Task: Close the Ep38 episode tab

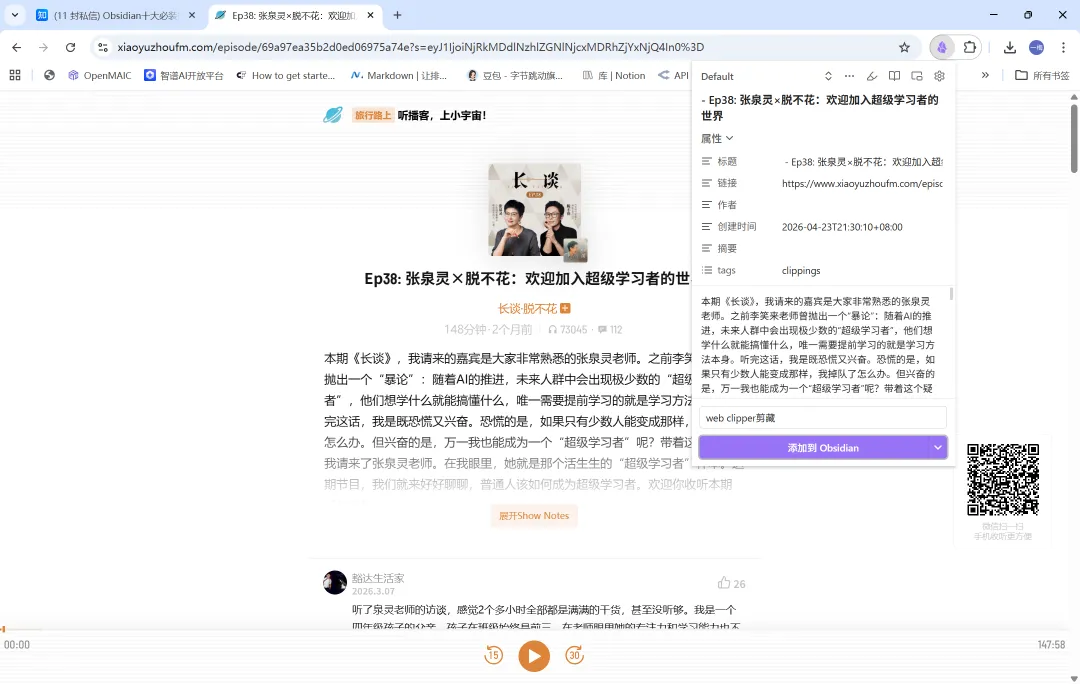Action: point(371,15)
